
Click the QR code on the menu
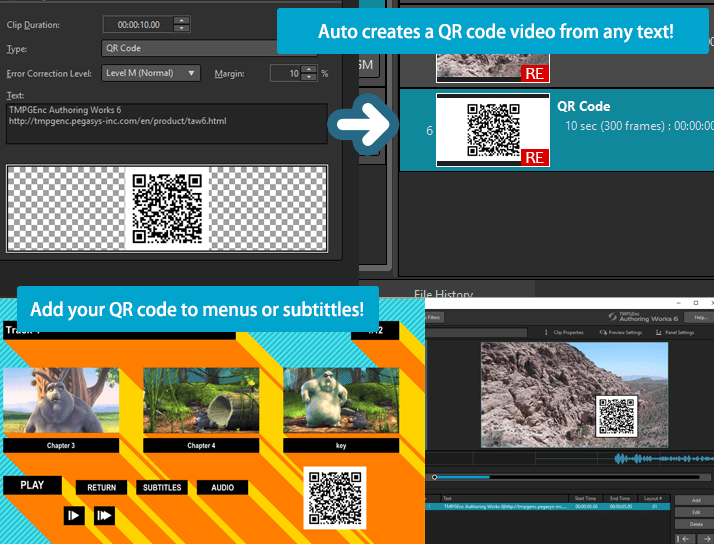point(335,498)
